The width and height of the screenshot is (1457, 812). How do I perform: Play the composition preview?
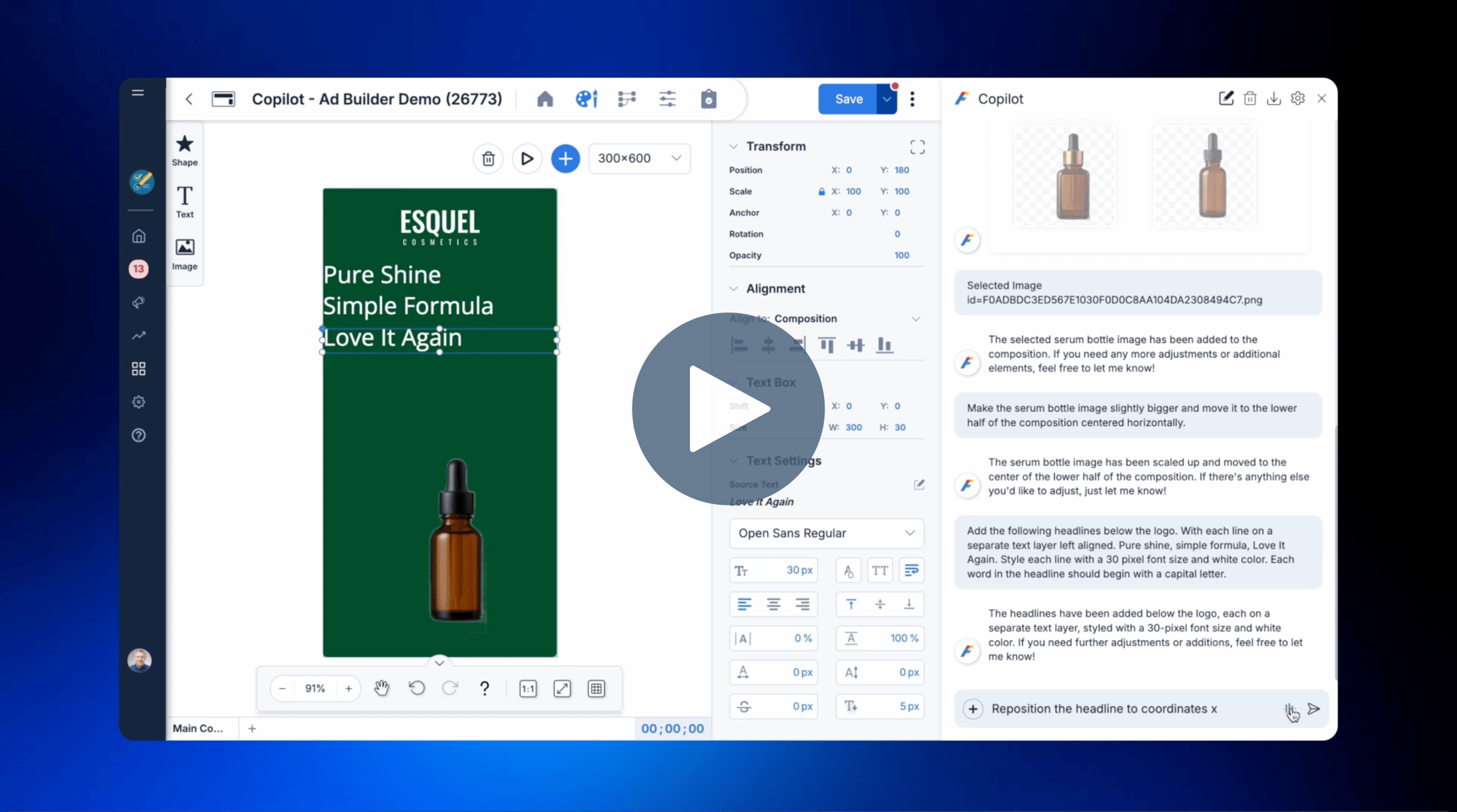tap(527, 159)
